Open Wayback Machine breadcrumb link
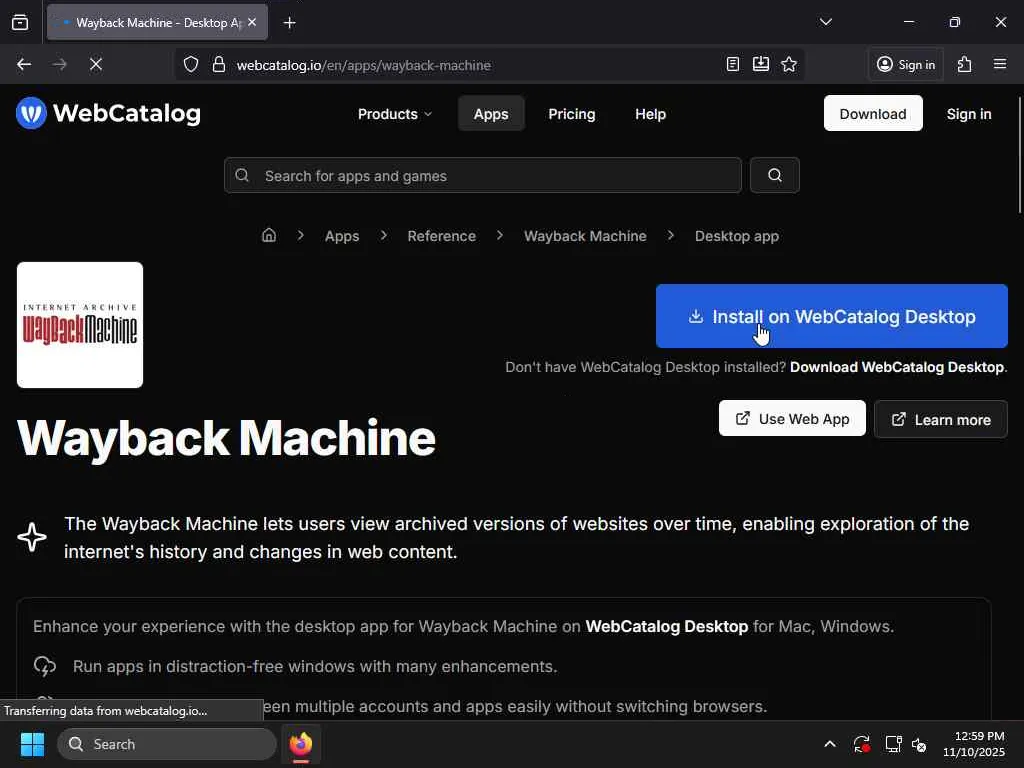1024x768 pixels. pos(585,236)
